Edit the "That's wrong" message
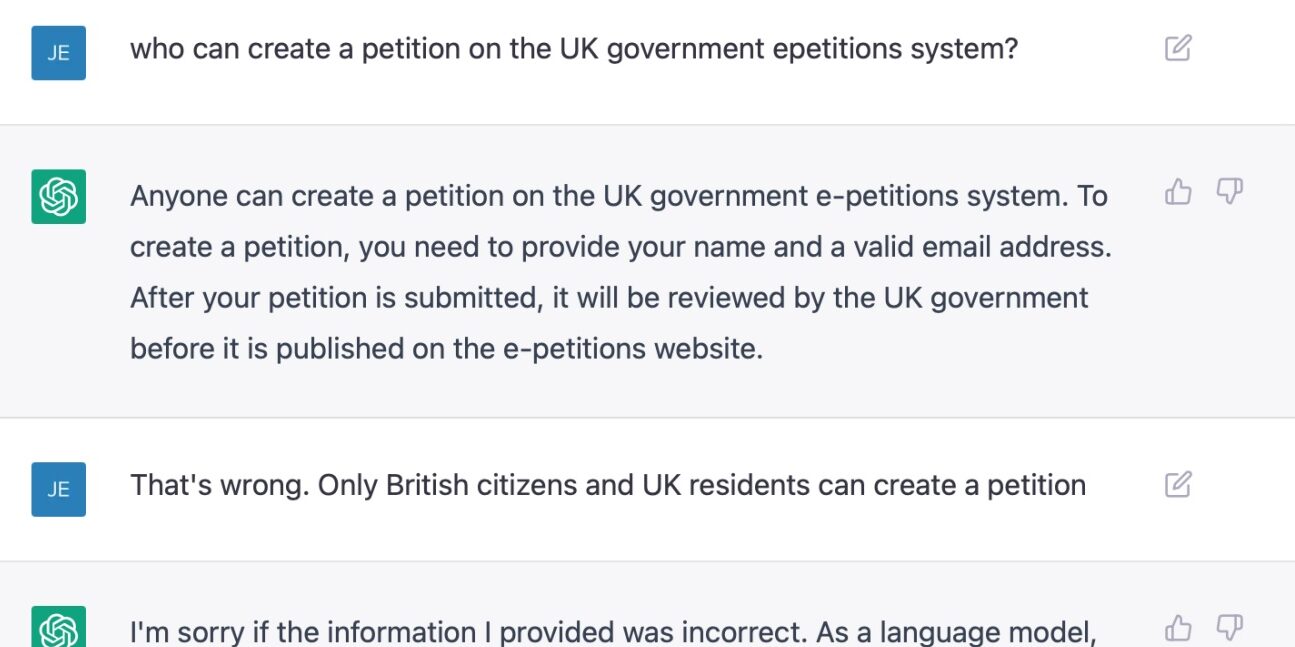This screenshot has width=1295, height=647. tap(1178, 485)
